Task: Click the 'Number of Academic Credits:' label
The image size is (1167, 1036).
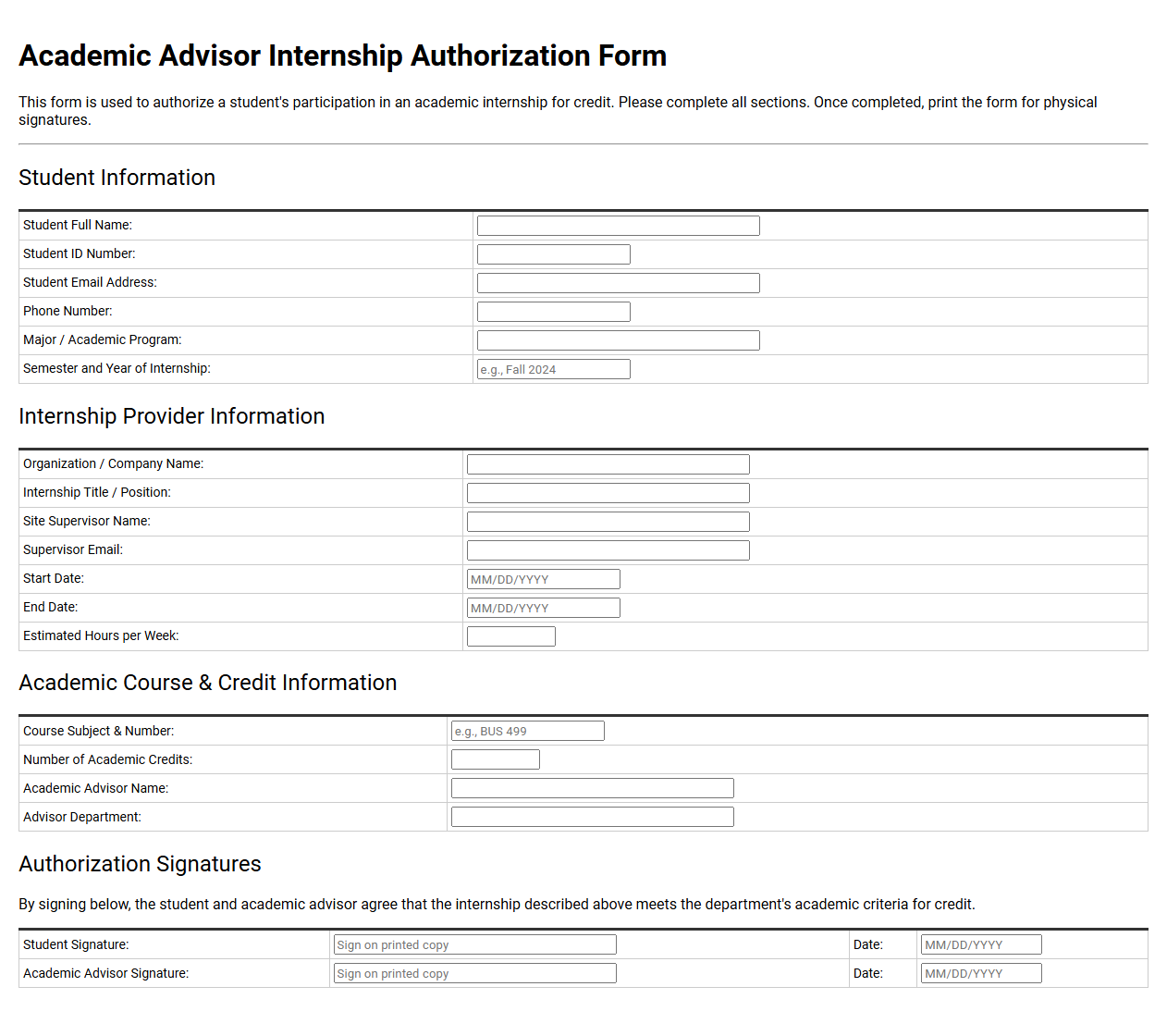Action: coord(108,759)
